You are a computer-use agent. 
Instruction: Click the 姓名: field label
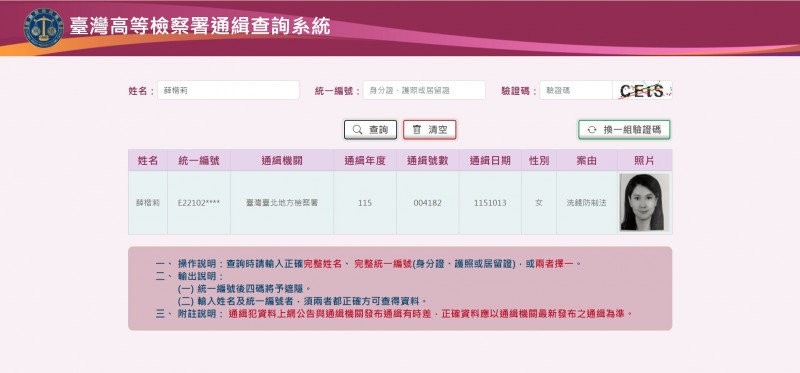pos(141,91)
